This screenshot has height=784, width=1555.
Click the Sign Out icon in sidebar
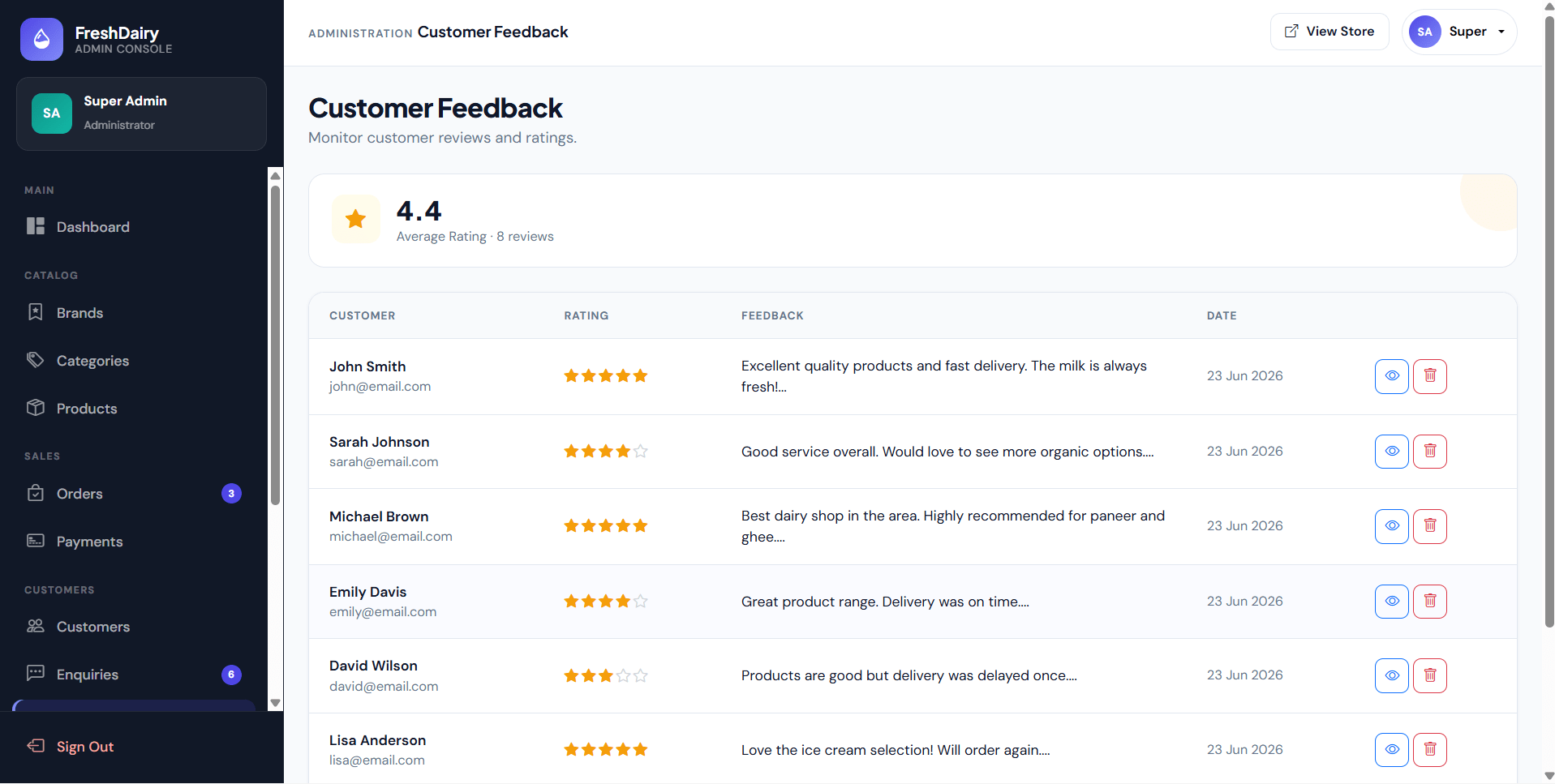click(36, 746)
